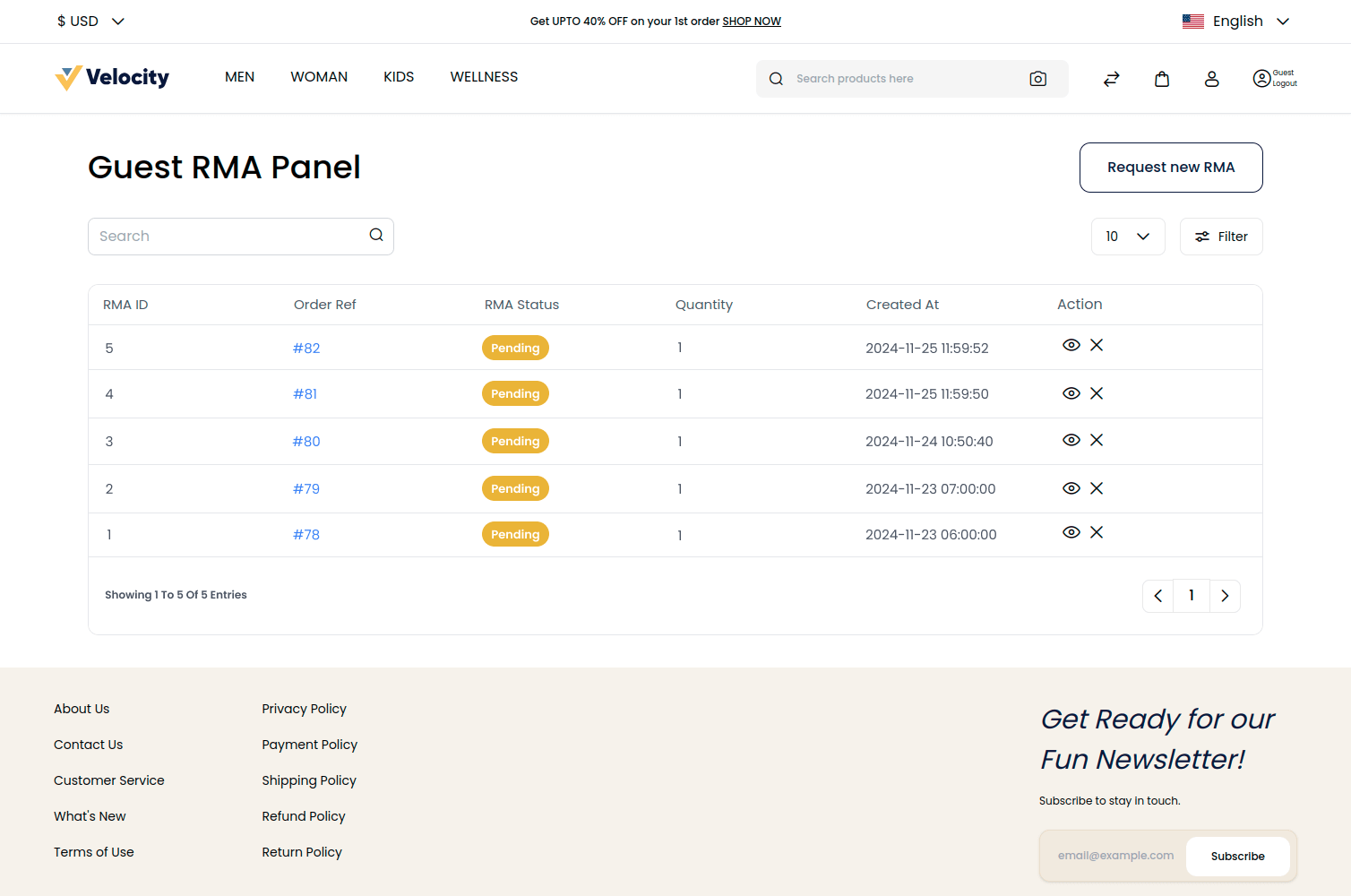
Task: Open order reference #81 link
Action: (x=305, y=394)
